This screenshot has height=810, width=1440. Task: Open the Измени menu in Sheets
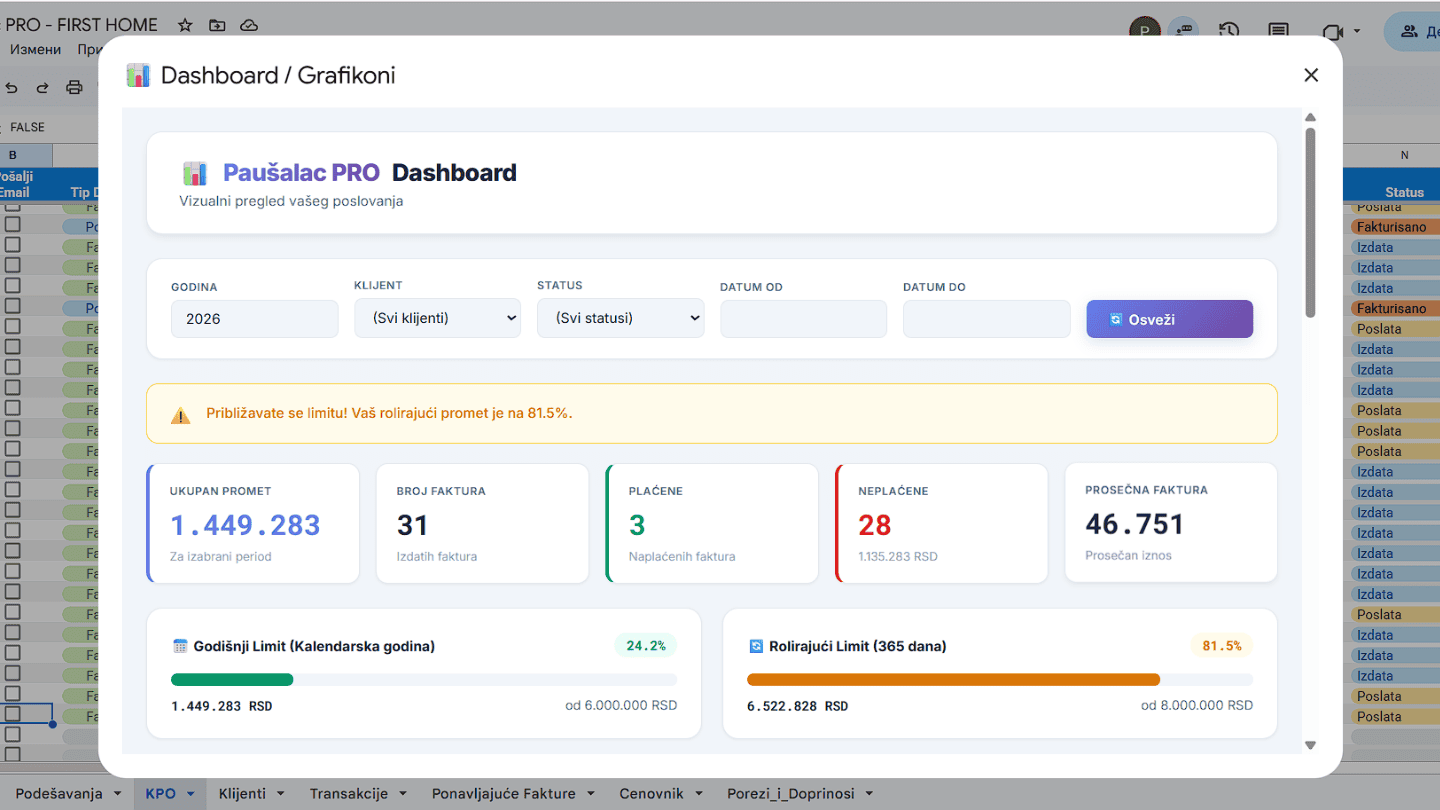point(35,49)
